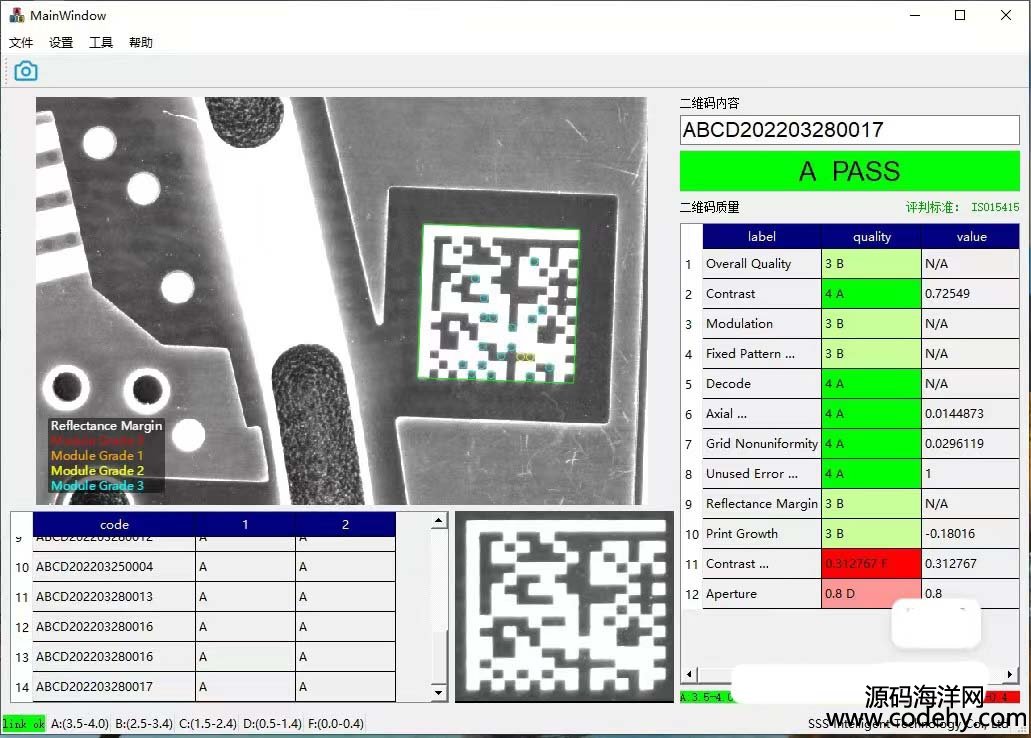Click right arrow of quality table scrollbar
1031x738 pixels.
pyautogui.click(x=1011, y=674)
